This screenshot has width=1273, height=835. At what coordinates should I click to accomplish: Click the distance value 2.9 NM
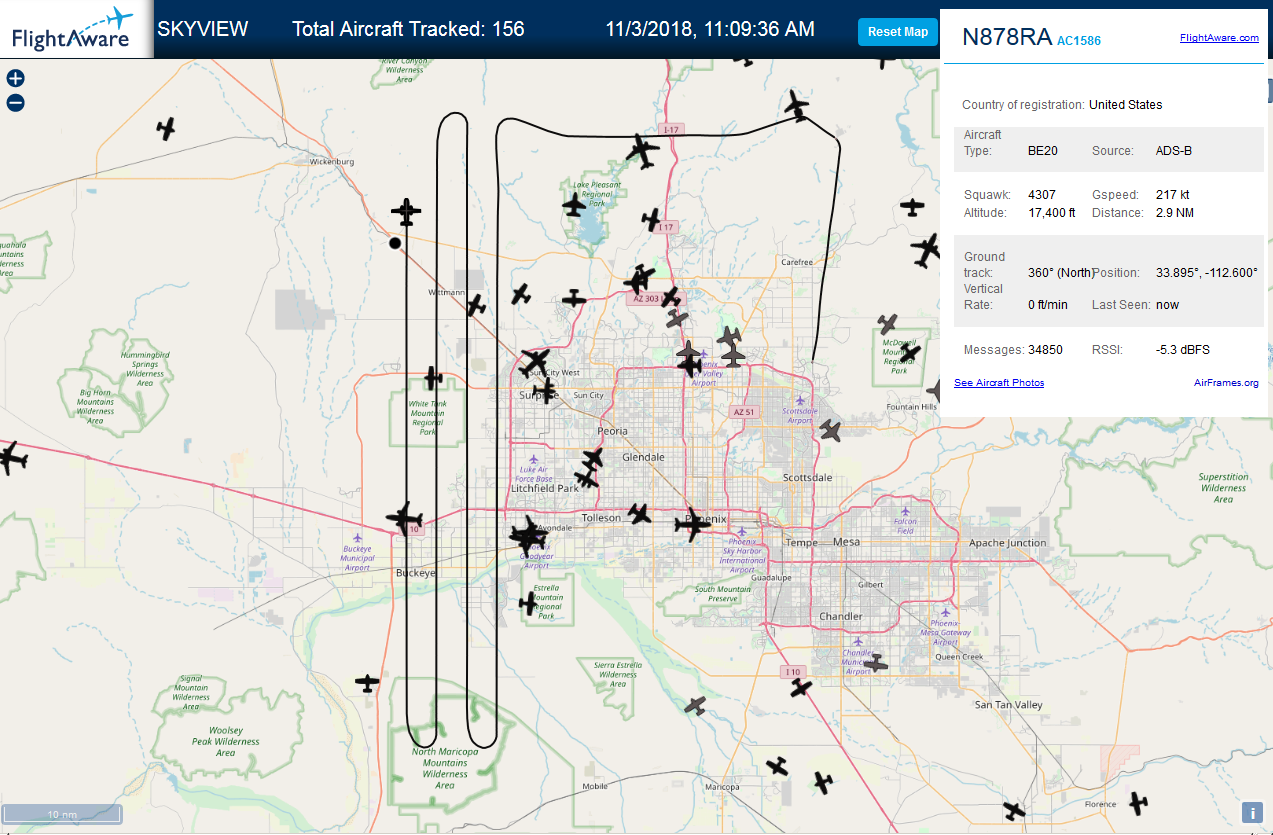coord(1174,213)
